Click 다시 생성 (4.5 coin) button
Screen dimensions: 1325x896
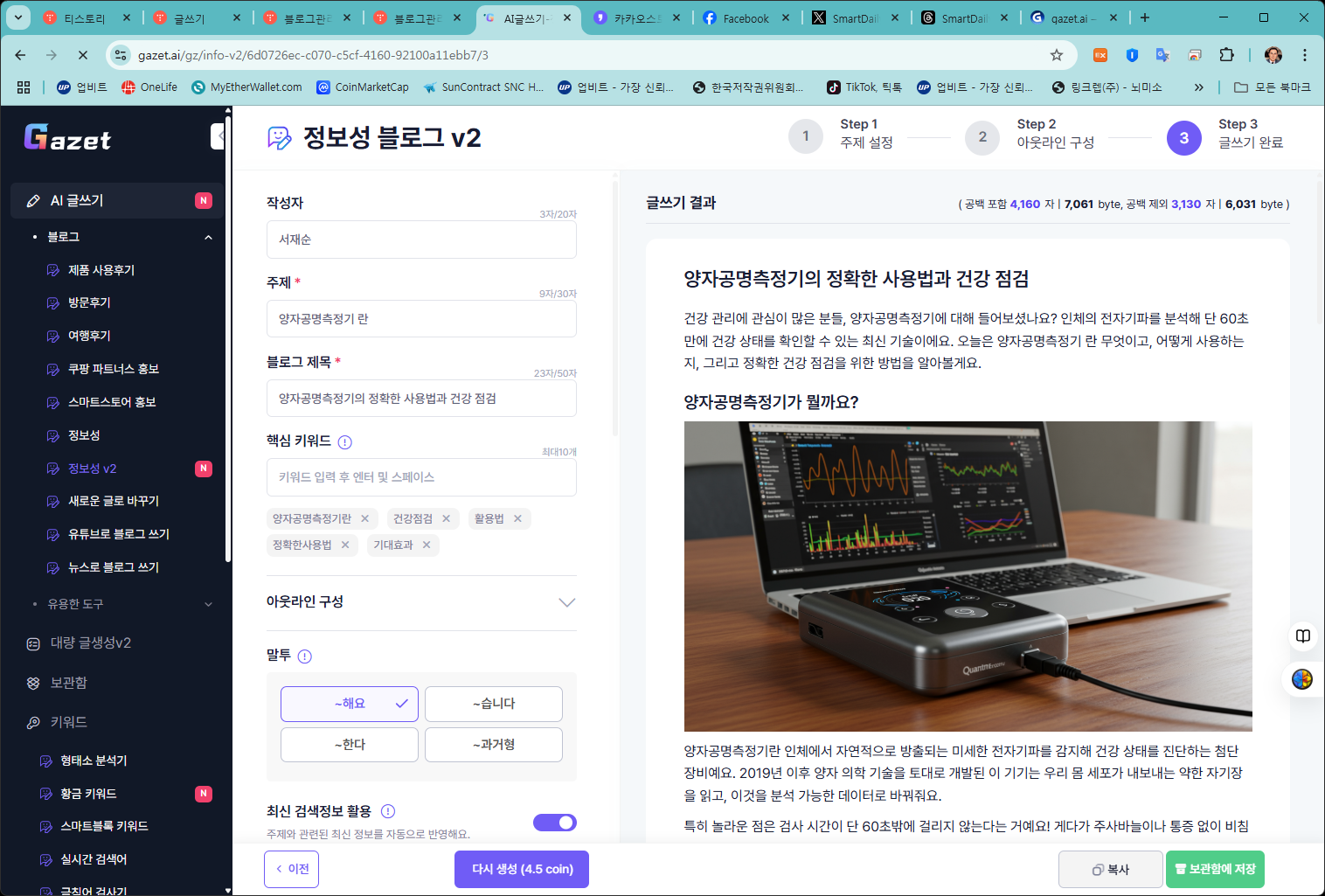click(x=522, y=869)
